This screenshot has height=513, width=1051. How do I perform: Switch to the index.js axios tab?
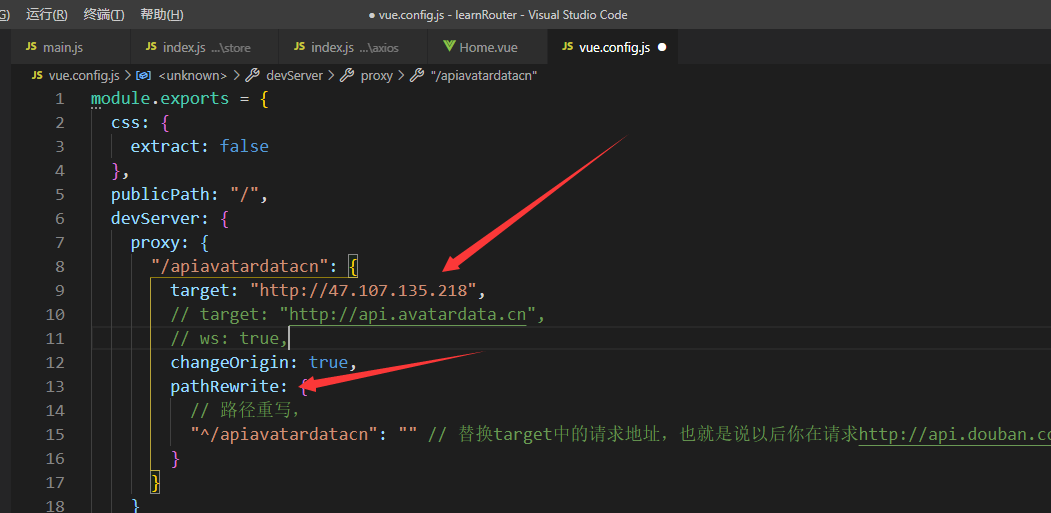[353, 47]
